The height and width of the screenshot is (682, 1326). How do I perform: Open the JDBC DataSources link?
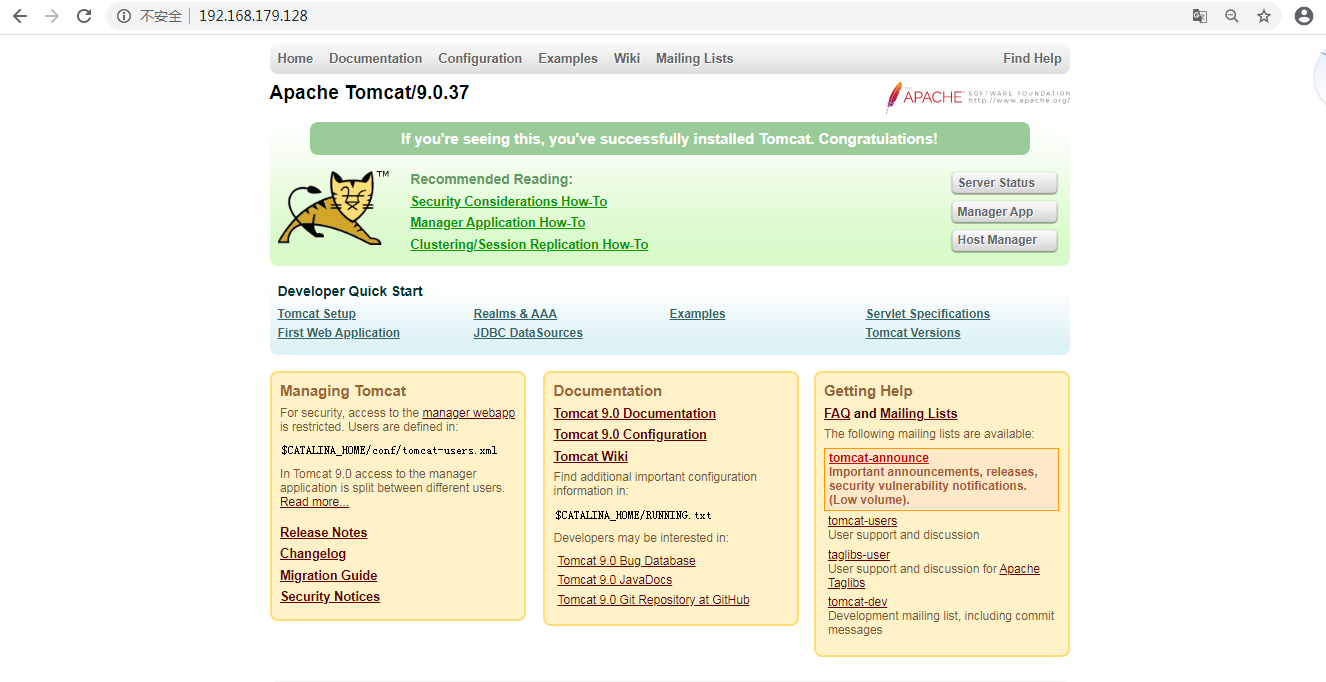pyautogui.click(x=528, y=333)
